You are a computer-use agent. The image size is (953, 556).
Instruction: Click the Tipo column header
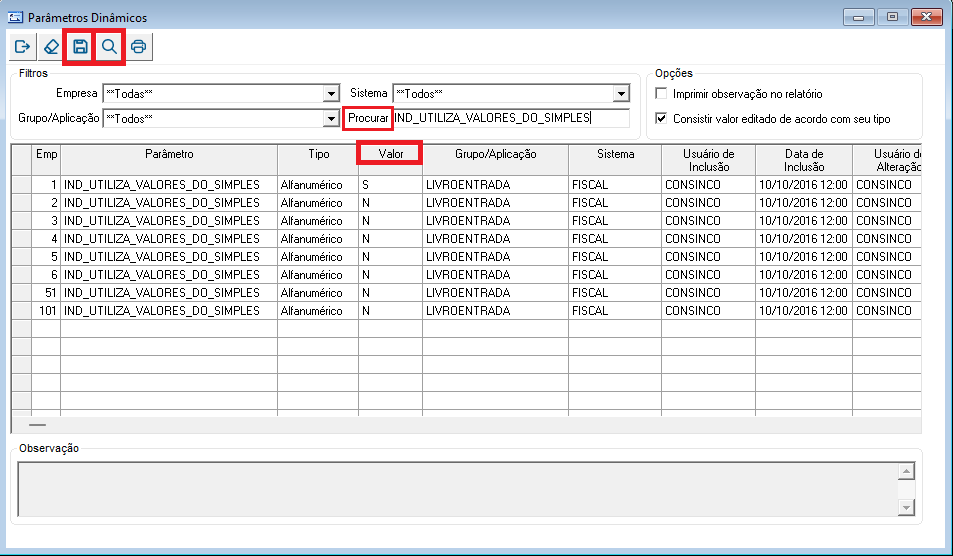click(x=318, y=160)
